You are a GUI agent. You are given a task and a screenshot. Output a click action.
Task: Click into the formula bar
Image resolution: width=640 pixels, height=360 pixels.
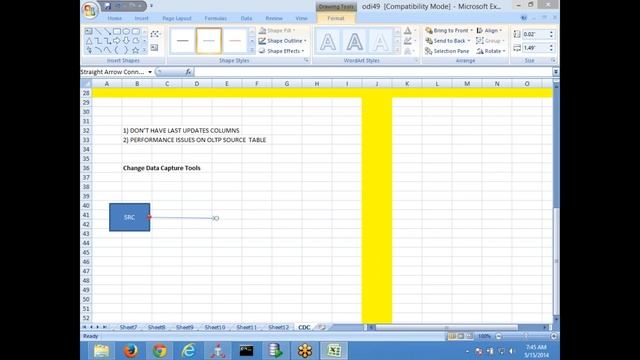point(373,72)
